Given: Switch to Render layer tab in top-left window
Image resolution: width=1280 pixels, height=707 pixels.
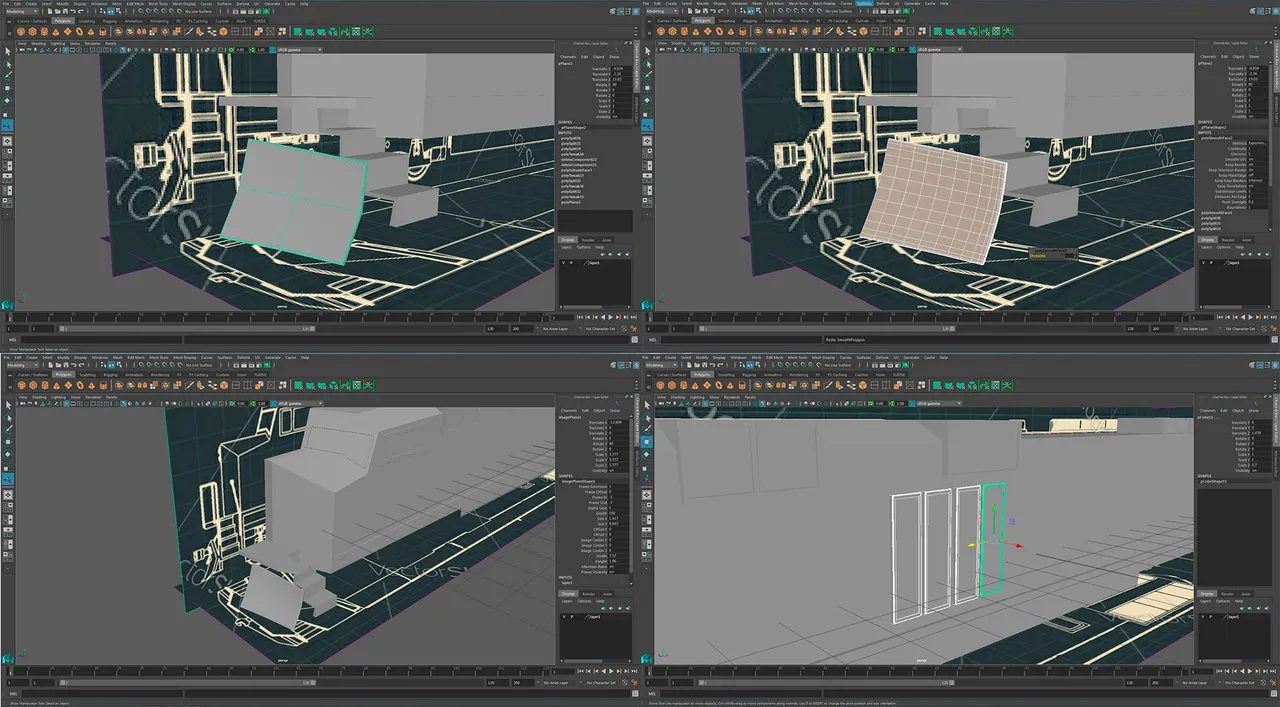Looking at the screenshot, I should tap(587, 240).
